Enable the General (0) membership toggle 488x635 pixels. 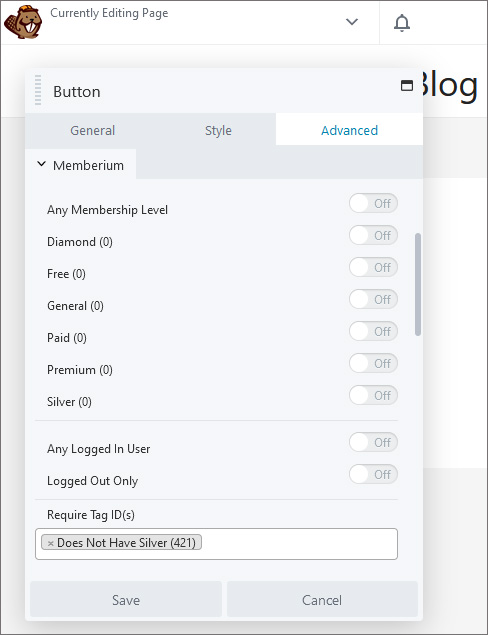[373, 299]
